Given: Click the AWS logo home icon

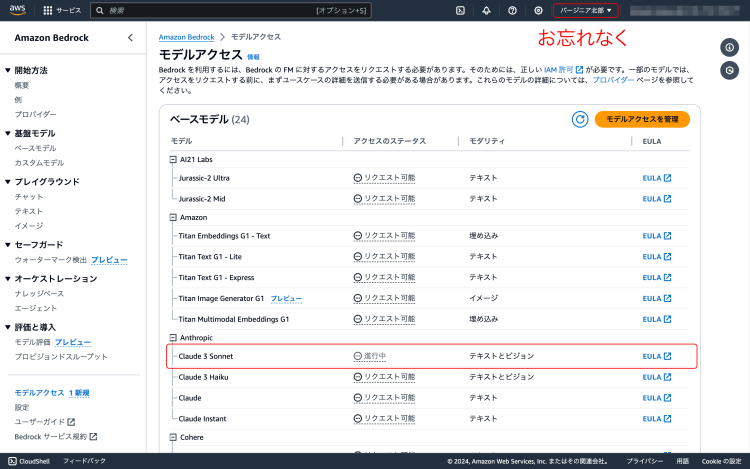Looking at the screenshot, I should coord(17,10).
